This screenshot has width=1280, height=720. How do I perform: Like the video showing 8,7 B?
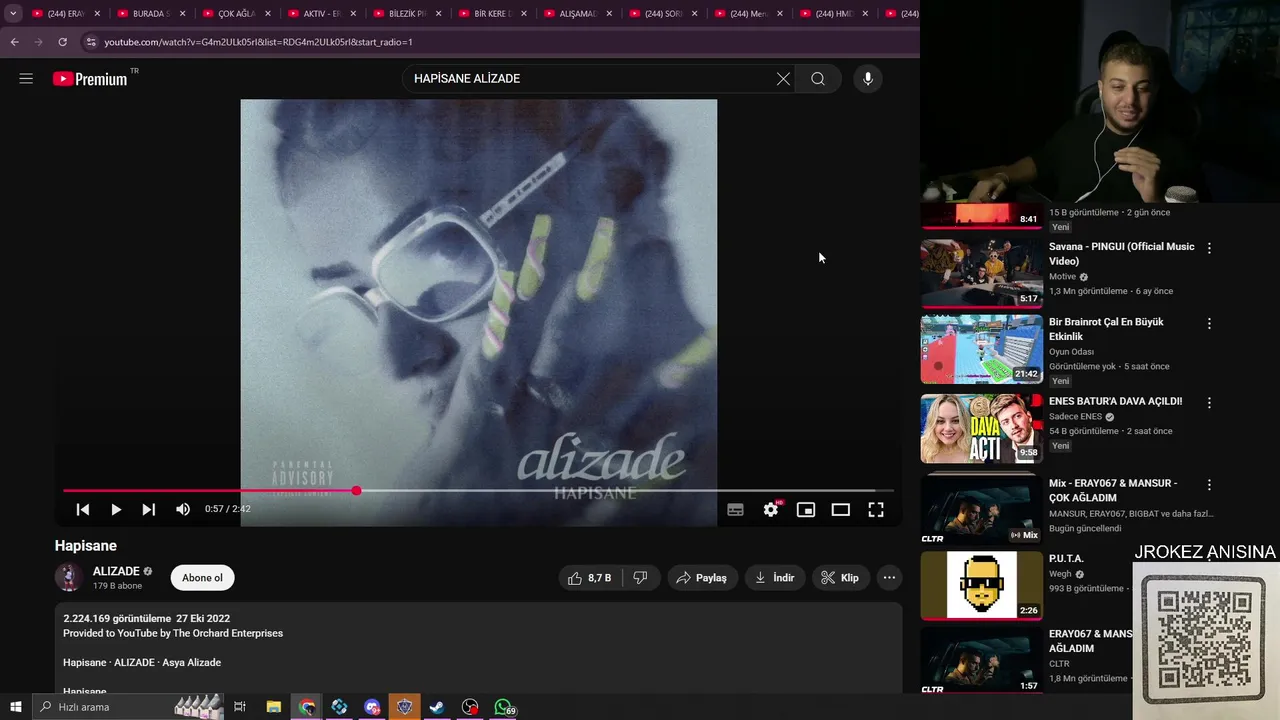(590, 578)
